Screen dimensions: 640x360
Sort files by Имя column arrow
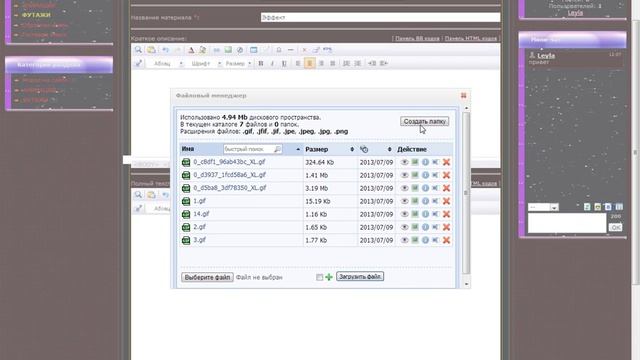(x=298, y=149)
